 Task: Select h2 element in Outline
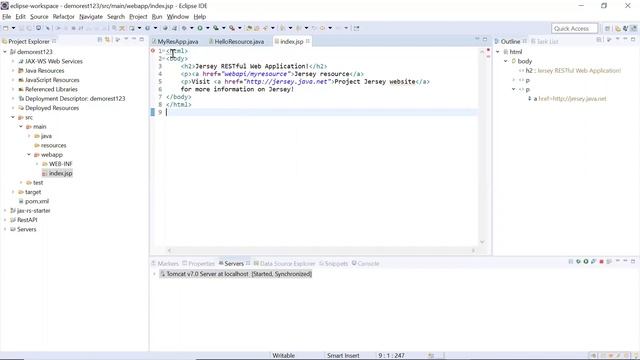(573, 71)
